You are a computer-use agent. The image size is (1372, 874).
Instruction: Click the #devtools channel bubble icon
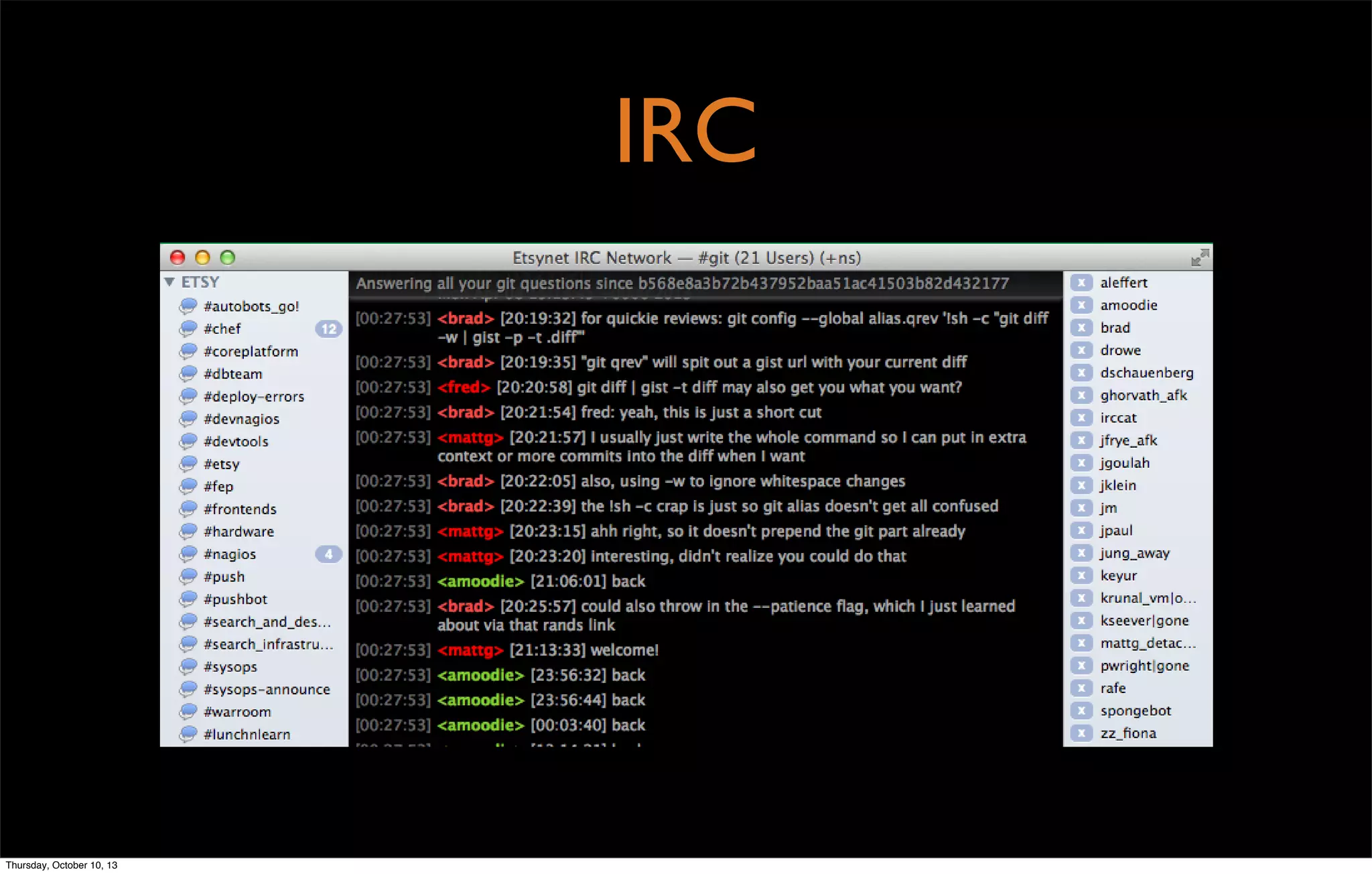pyautogui.click(x=188, y=442)
